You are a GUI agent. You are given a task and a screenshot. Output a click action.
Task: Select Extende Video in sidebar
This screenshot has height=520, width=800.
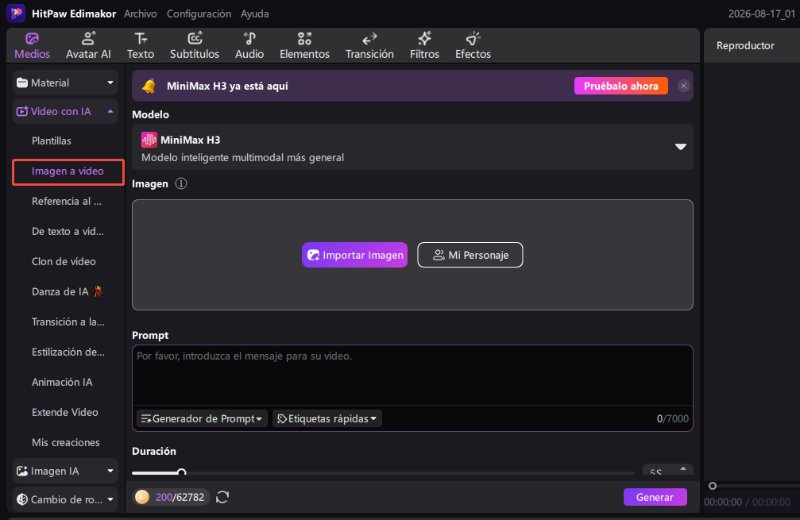[65, 412]
